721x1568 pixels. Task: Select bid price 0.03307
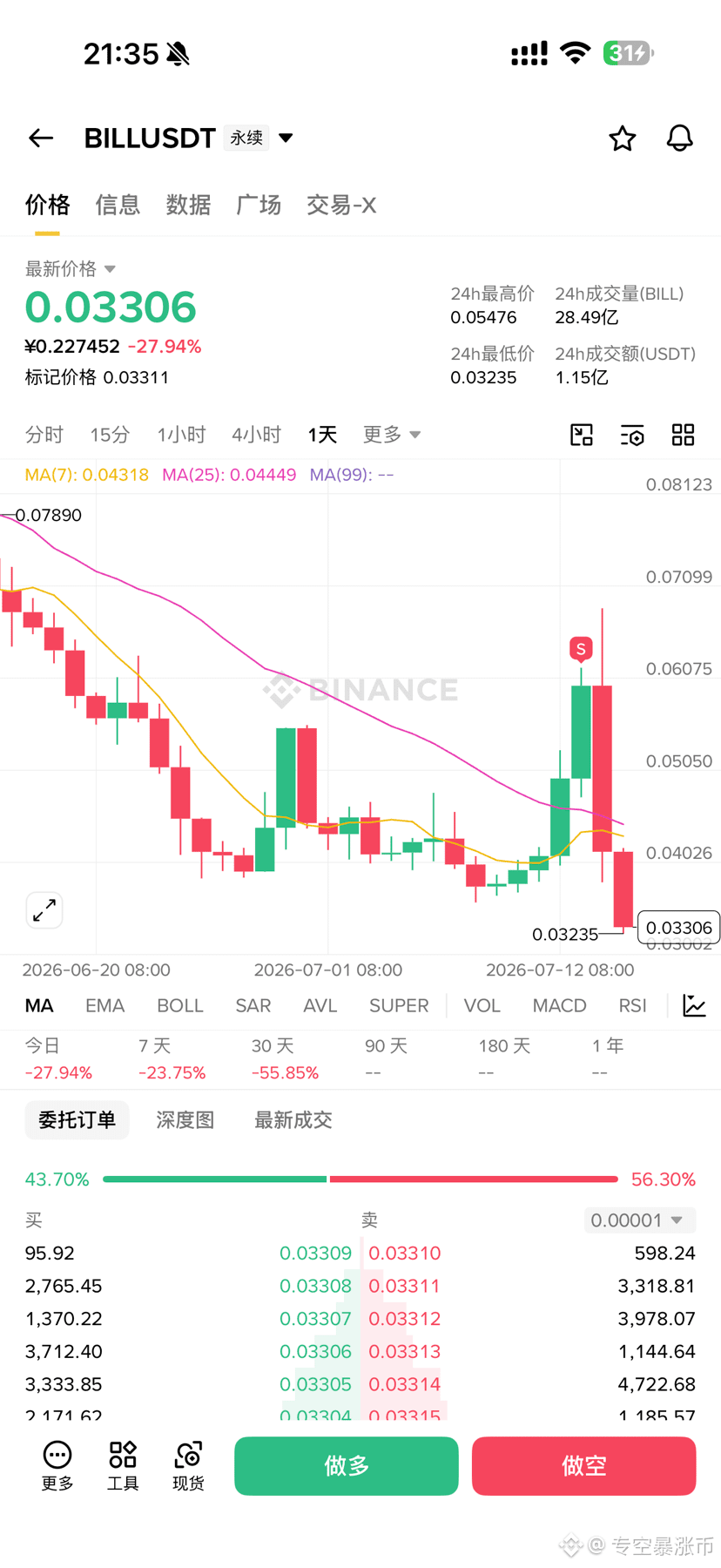[315, 1318]
